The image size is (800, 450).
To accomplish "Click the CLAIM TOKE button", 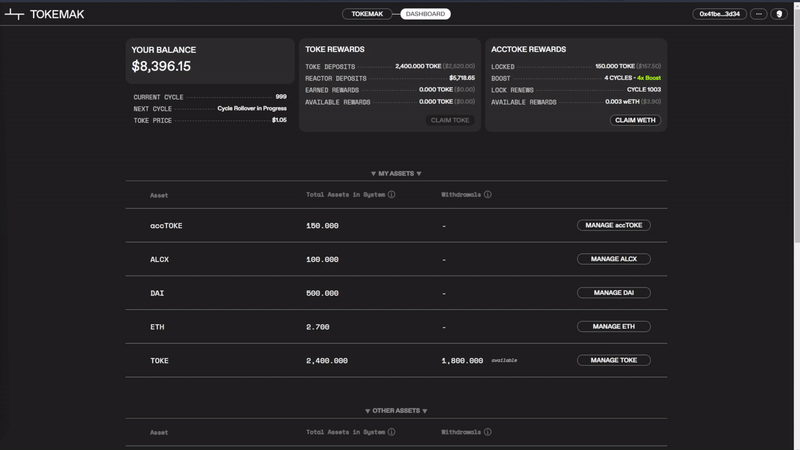I will pyautogui.click(x=449, y=120).
